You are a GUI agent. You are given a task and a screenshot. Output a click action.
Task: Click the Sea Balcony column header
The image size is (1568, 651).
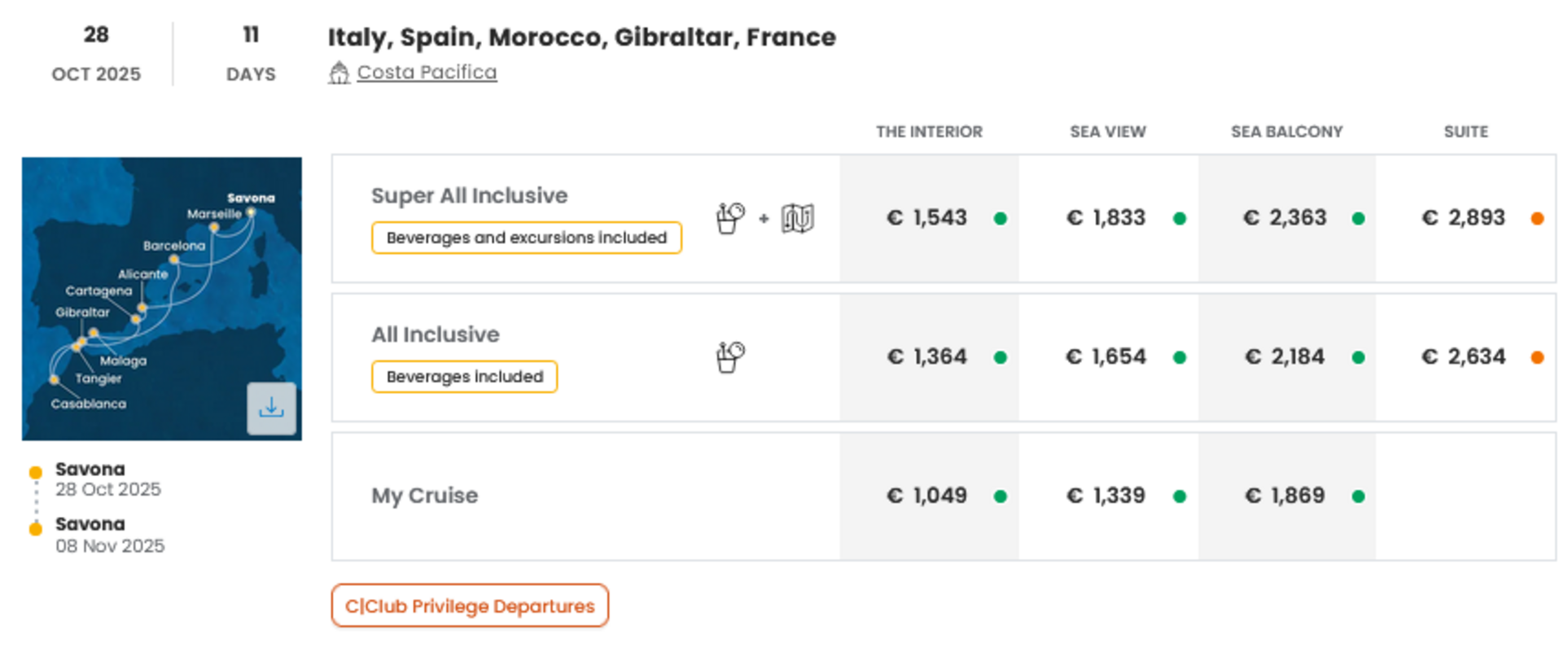tap(1286, 132)
